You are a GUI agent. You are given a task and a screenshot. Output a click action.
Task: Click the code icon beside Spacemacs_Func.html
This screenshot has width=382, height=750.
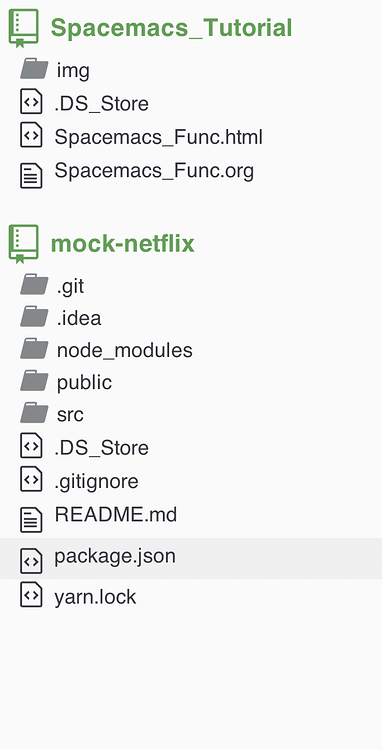[31, 135]
